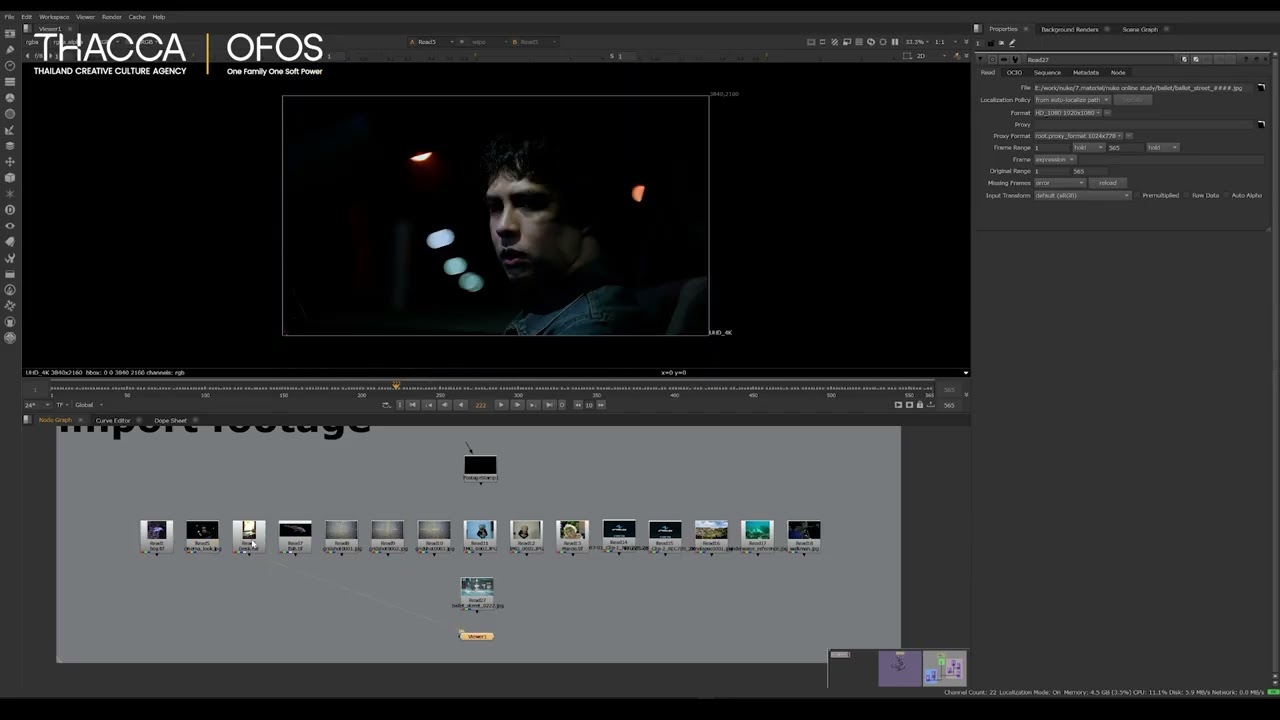This screenshot has width=1280, height=720.
Task: Click the Node Graph pane menu icon
Action: [28, 420]
